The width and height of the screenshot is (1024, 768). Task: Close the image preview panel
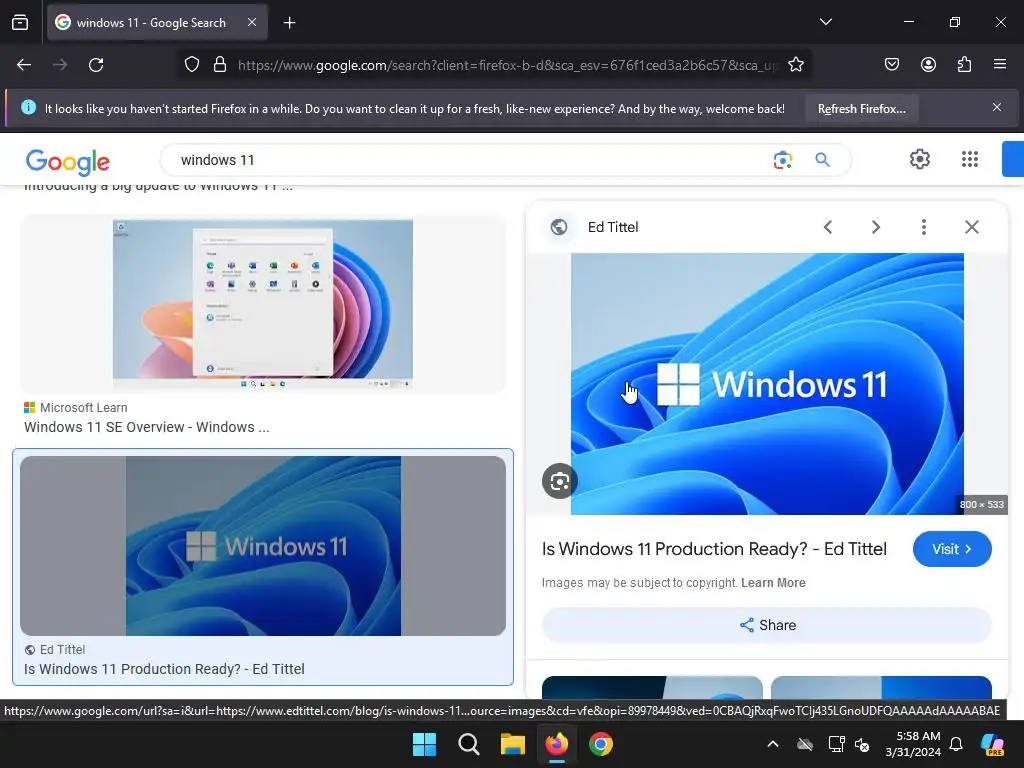(972, 227)
